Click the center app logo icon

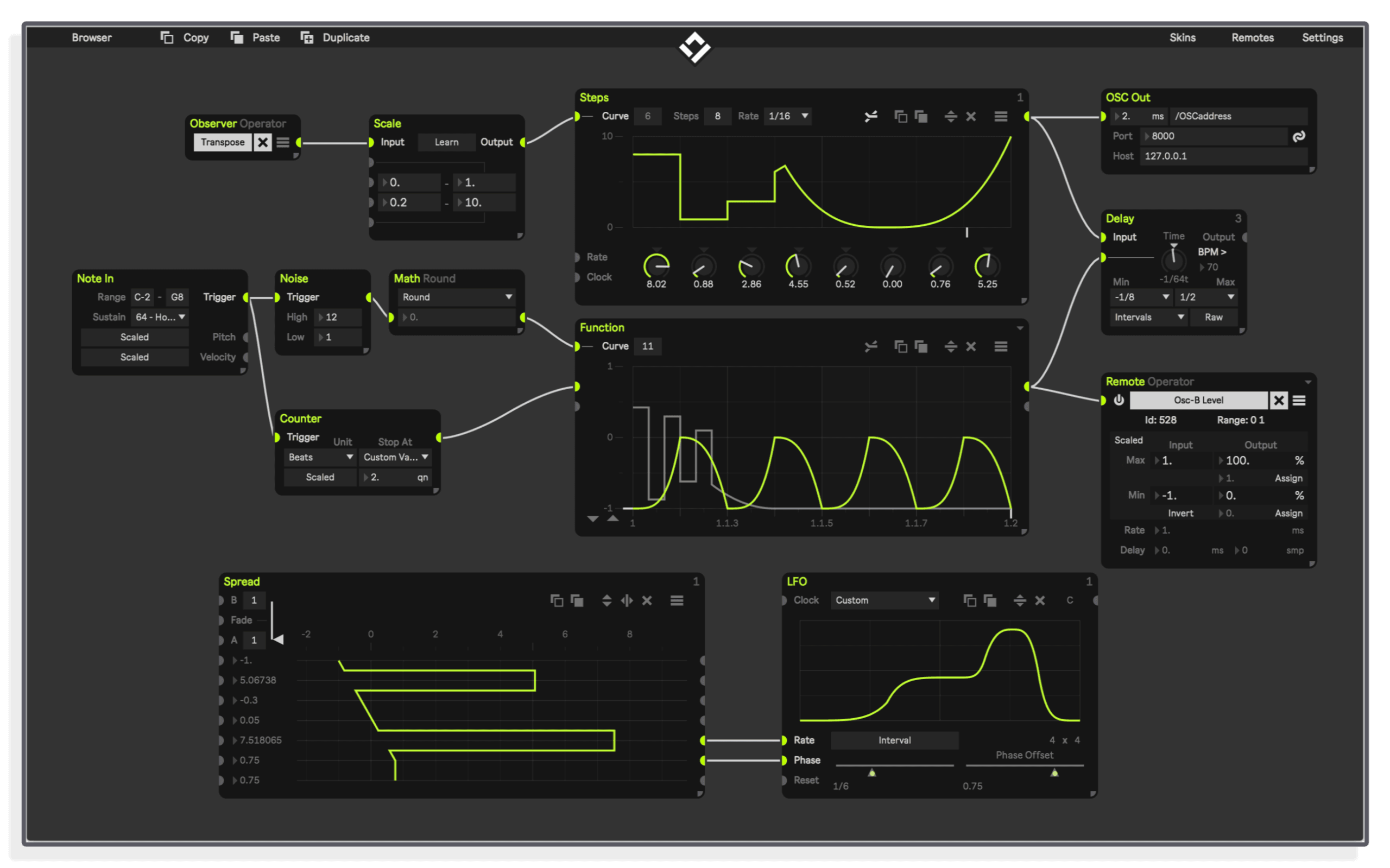tap(694, 48)
